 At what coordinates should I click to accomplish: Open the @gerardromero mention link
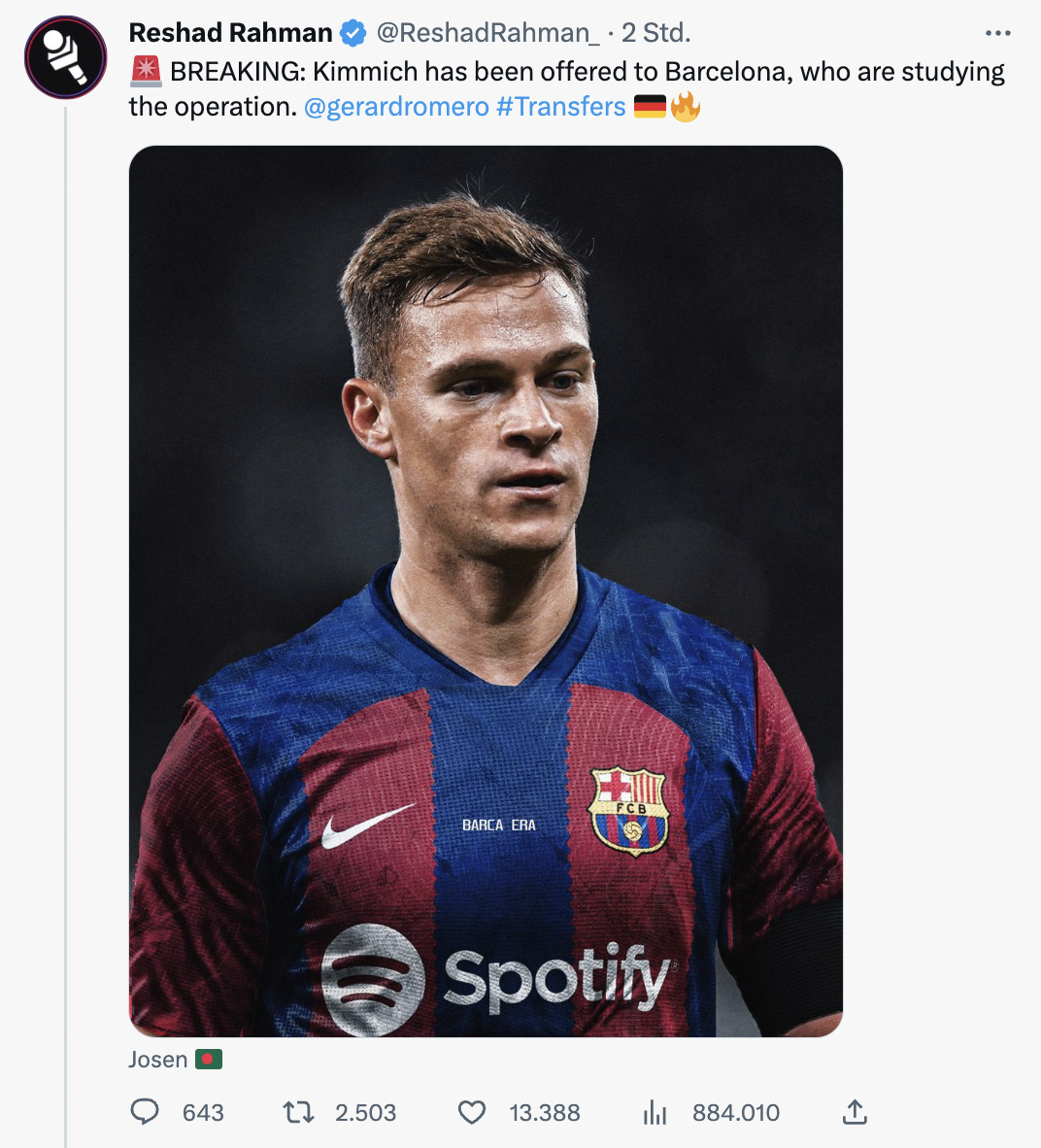[396, 106]
